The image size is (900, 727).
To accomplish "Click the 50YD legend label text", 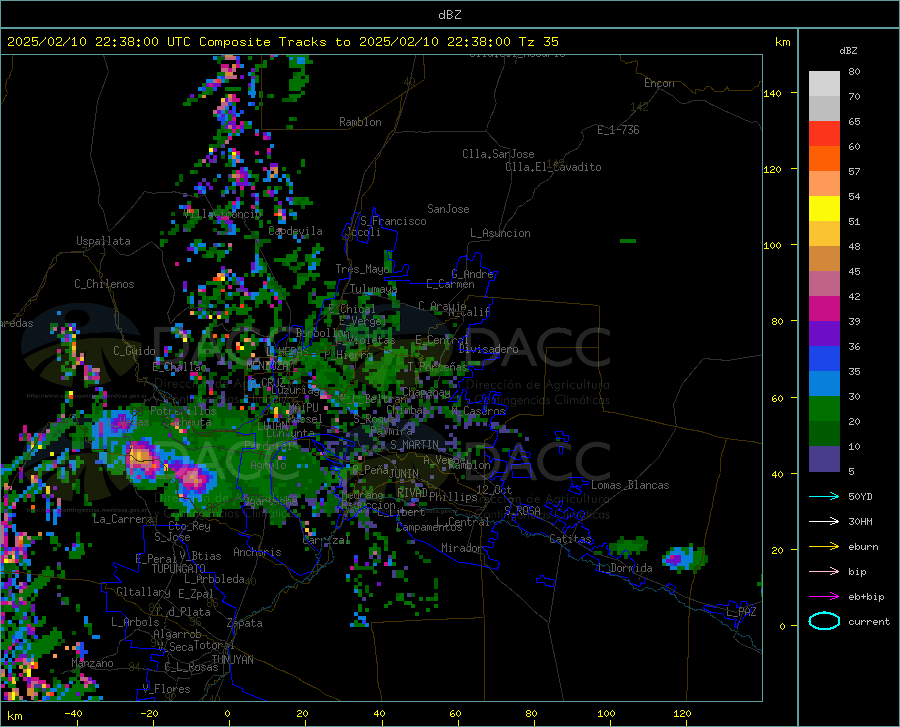I will pyautogui.click(x=860, y=496).
